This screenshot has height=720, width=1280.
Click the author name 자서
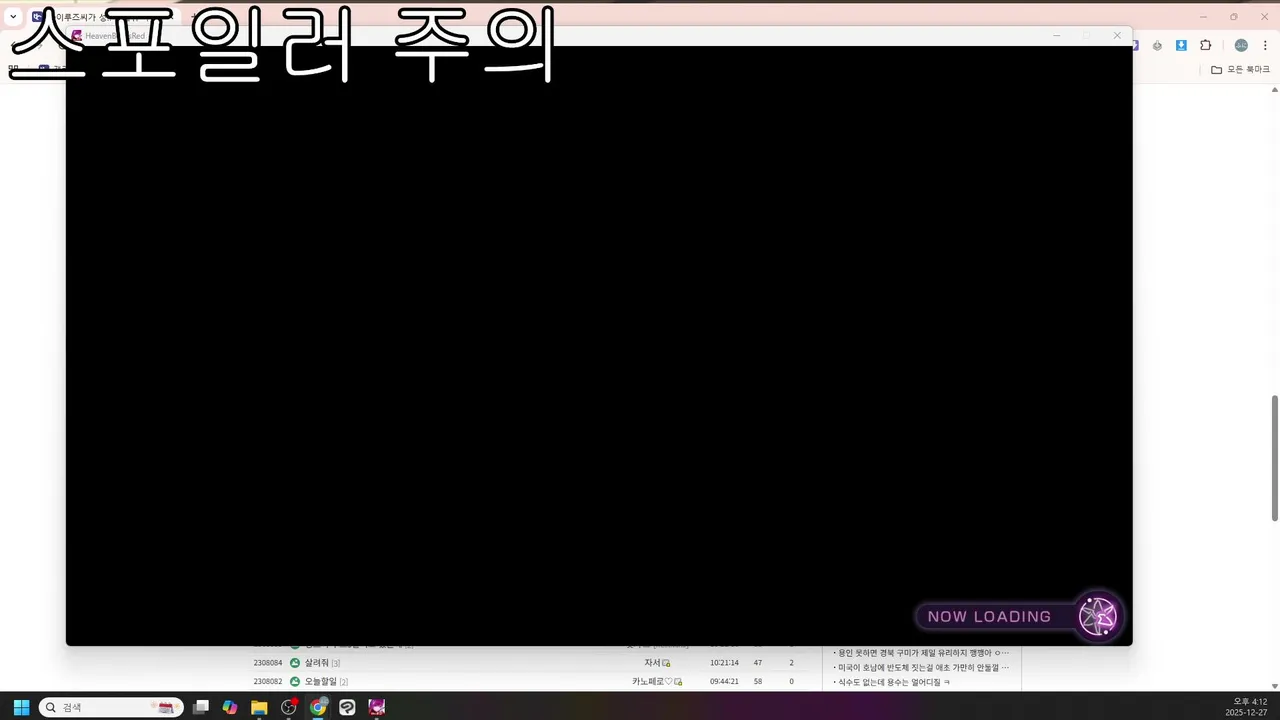[652, 663]
